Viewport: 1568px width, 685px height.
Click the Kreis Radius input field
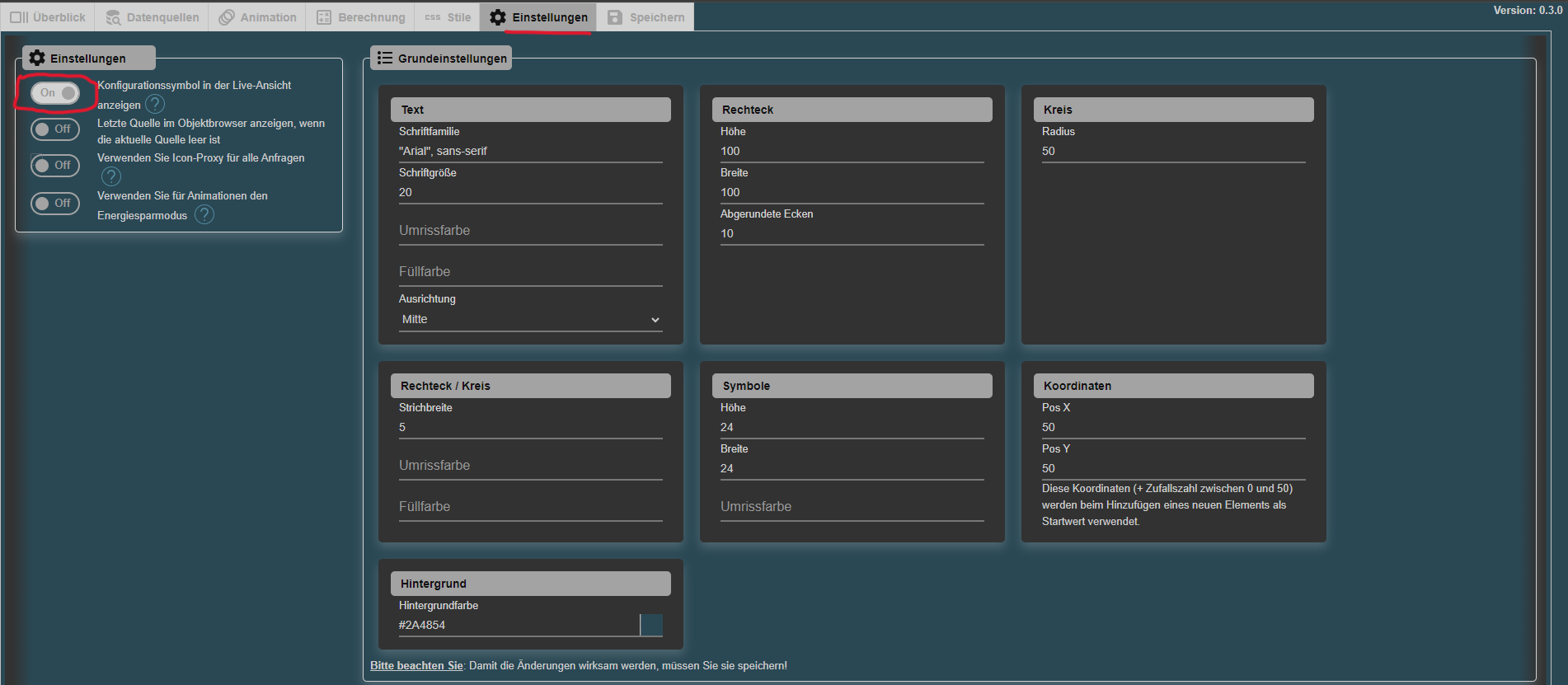click(1172, 152)
